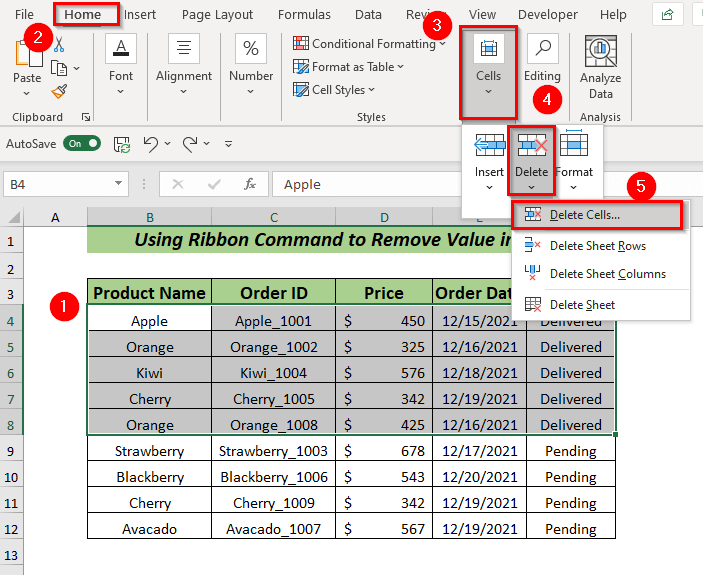Click the Select All corner triangle

(14, 218)
